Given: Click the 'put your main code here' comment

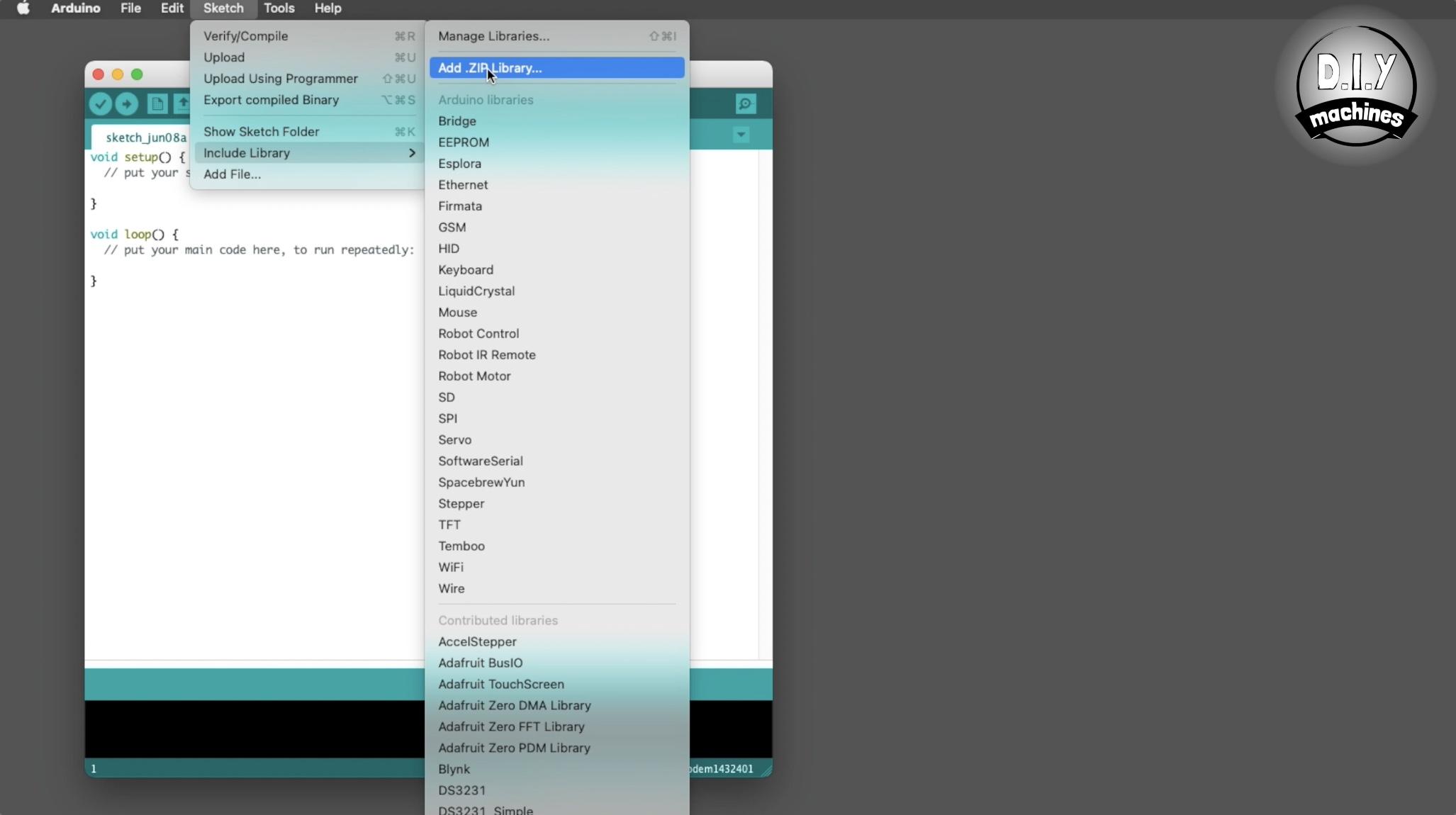Looking at the screenshot, I should point(259,250).
